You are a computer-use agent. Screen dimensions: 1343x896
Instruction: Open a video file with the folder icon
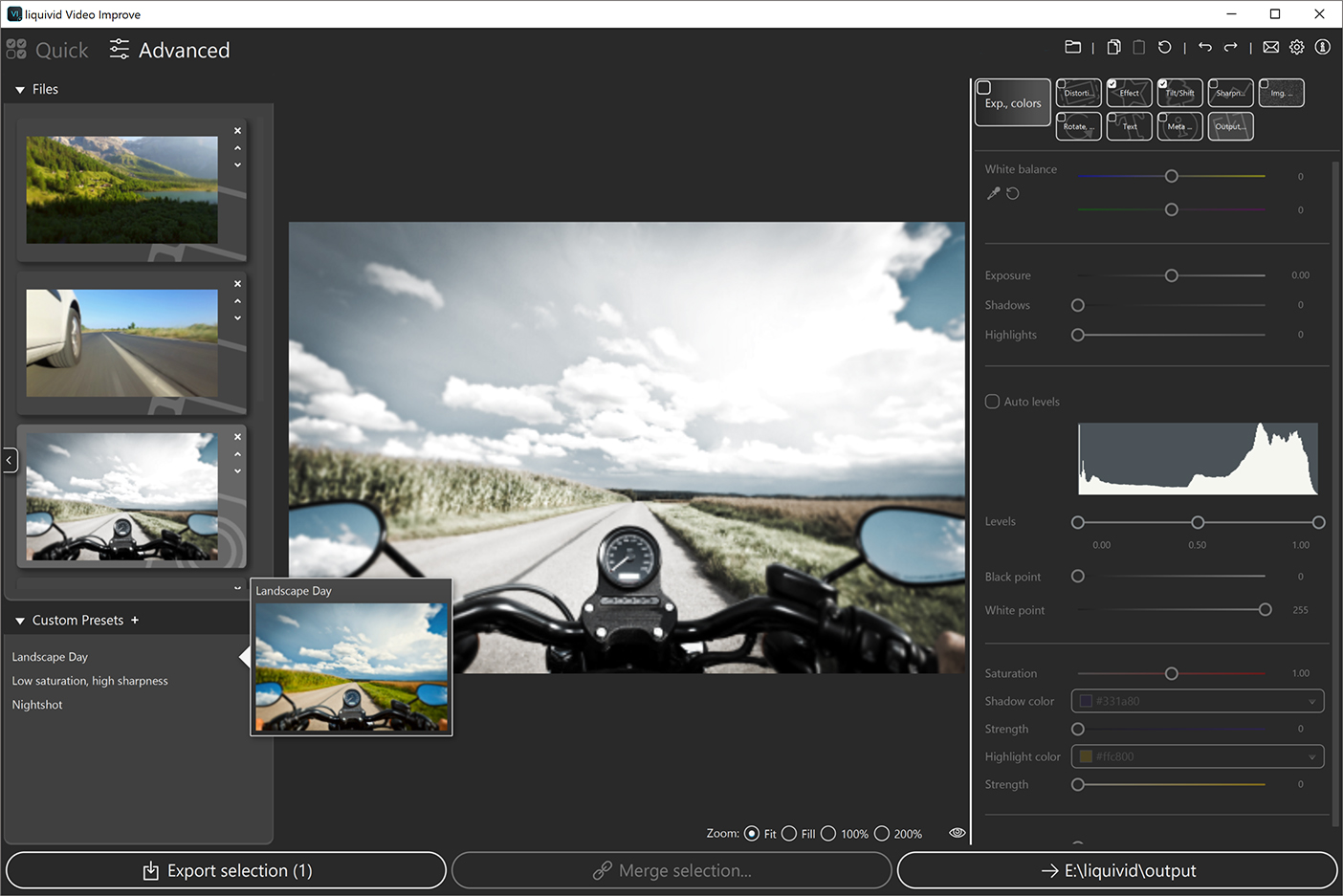tap(1072, 46)
